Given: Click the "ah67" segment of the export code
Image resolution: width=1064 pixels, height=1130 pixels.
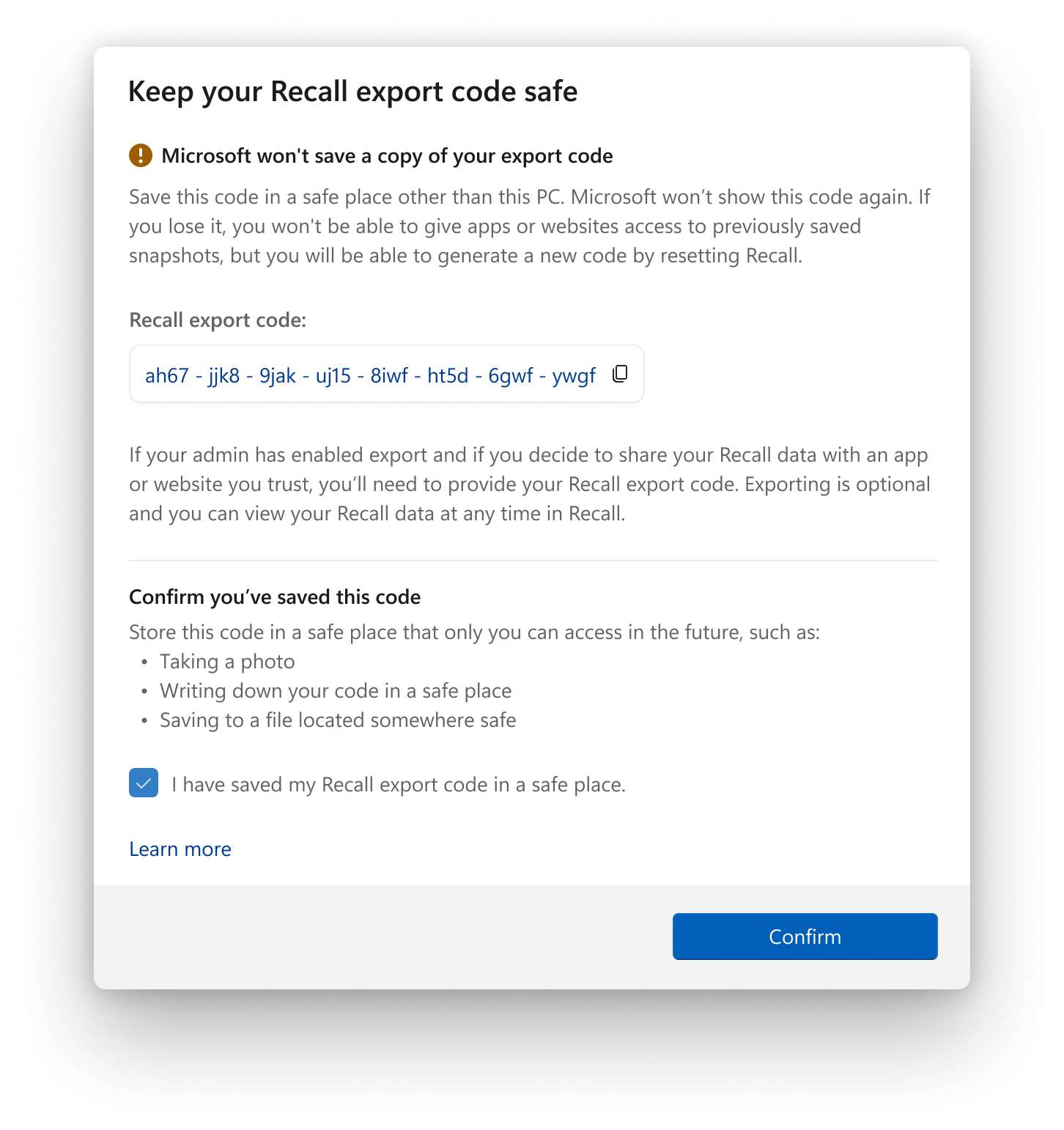Looking at the screenshot, I should pos(167,375).
